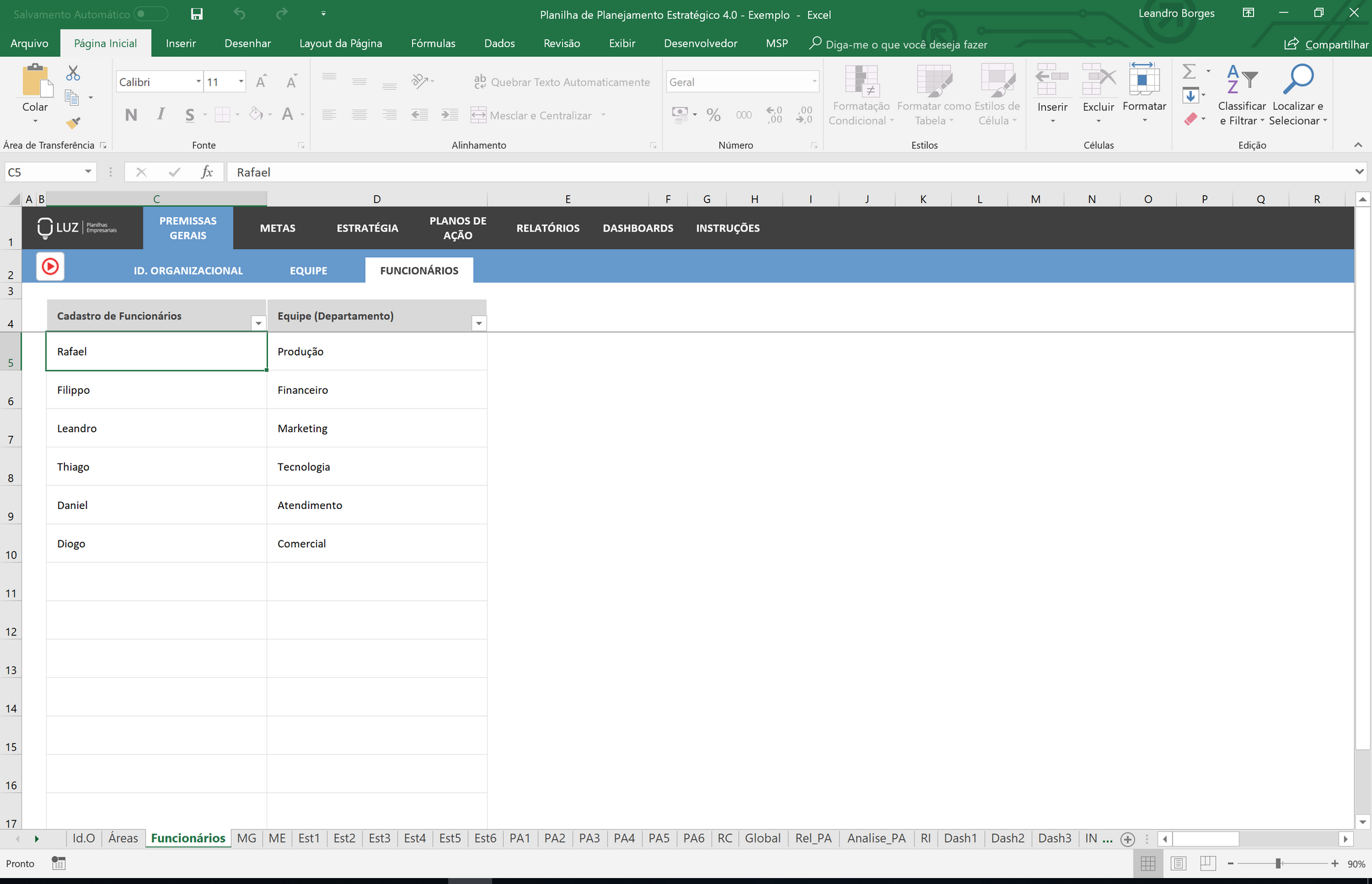Click the Save floppy disk icon

coord(196,14)
